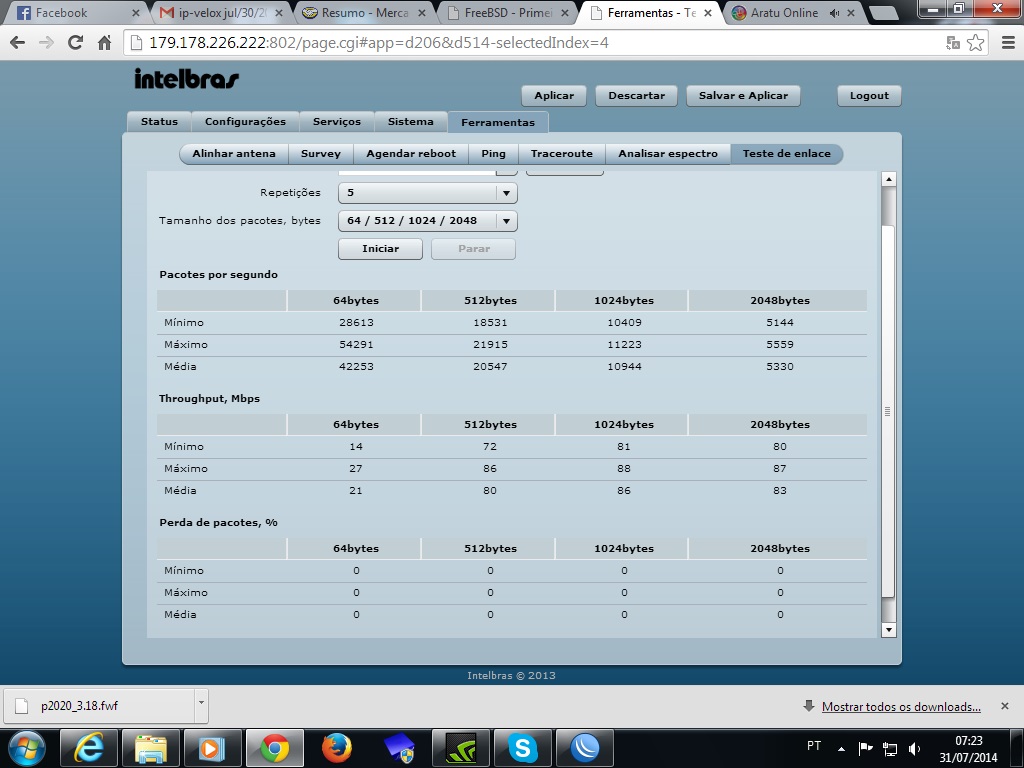This screenshot has width=1024, height=768.
Task: Open the Traceroute tool
Action: (562, 153)
